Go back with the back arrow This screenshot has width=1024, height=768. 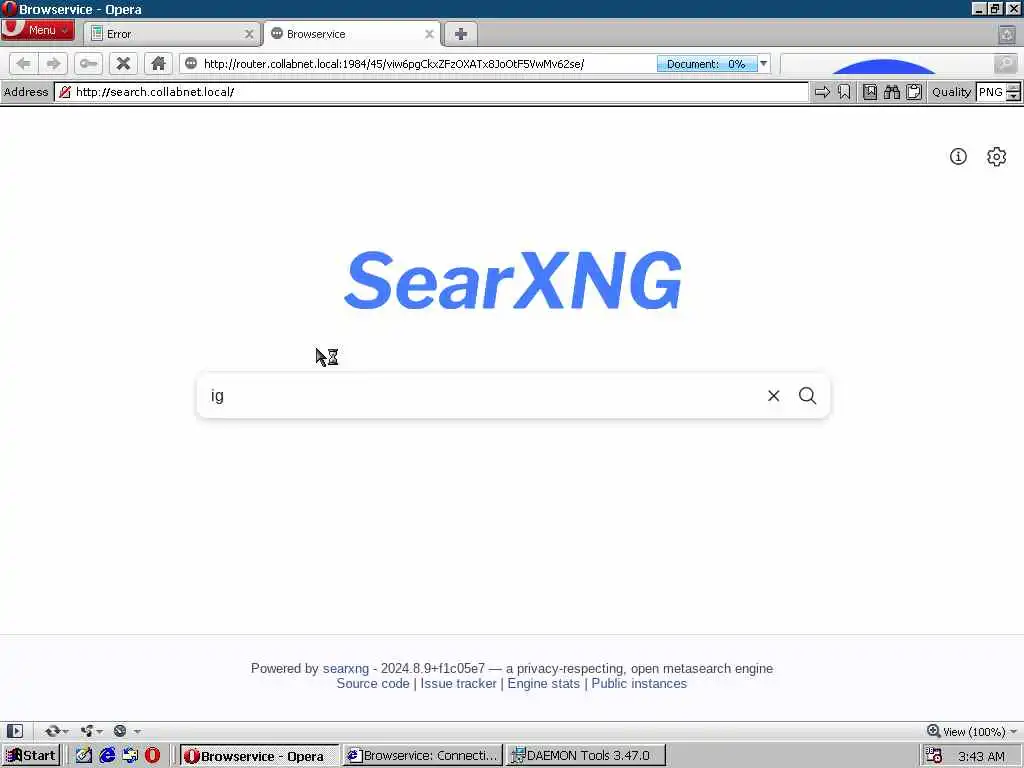24,63
